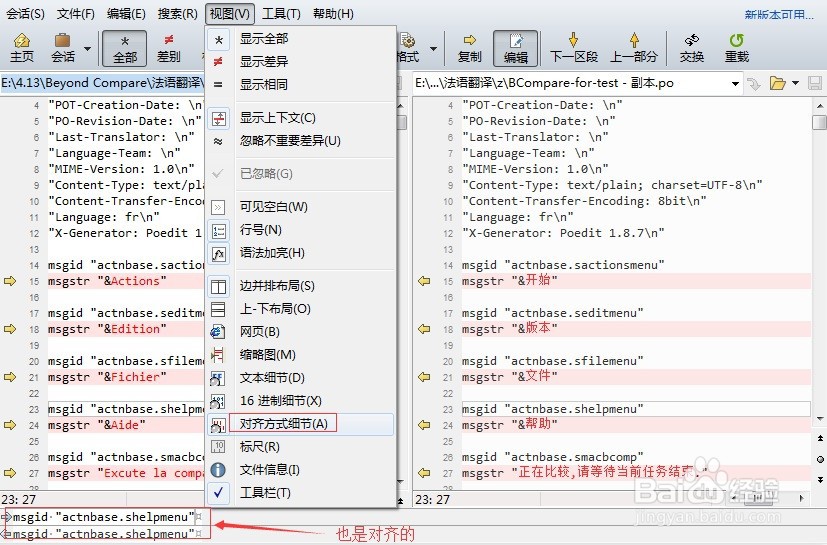
Task: Click copy-to-right arrow on line 18
Action: (x=10, y=329)
